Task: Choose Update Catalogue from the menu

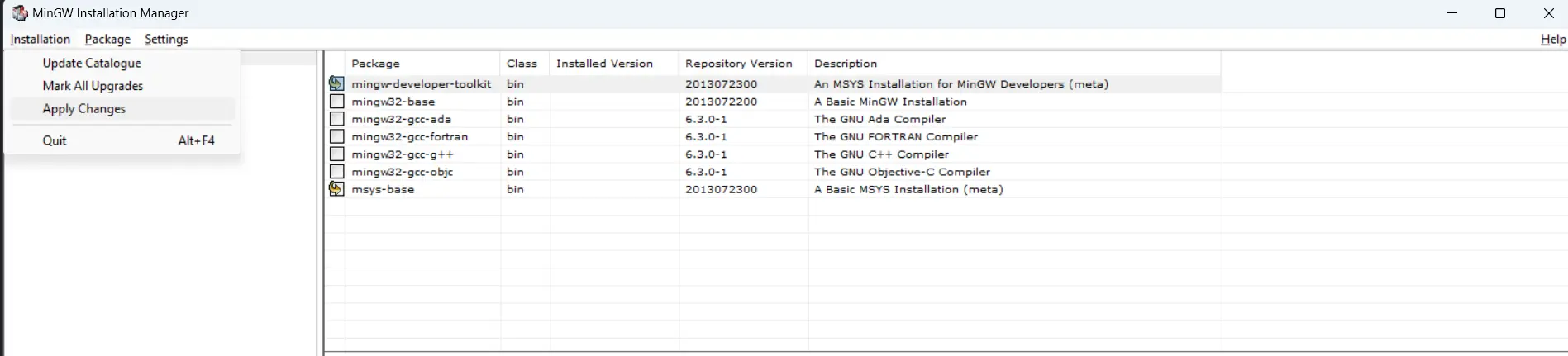Action: pyautogui.click(x=122, y=63)
